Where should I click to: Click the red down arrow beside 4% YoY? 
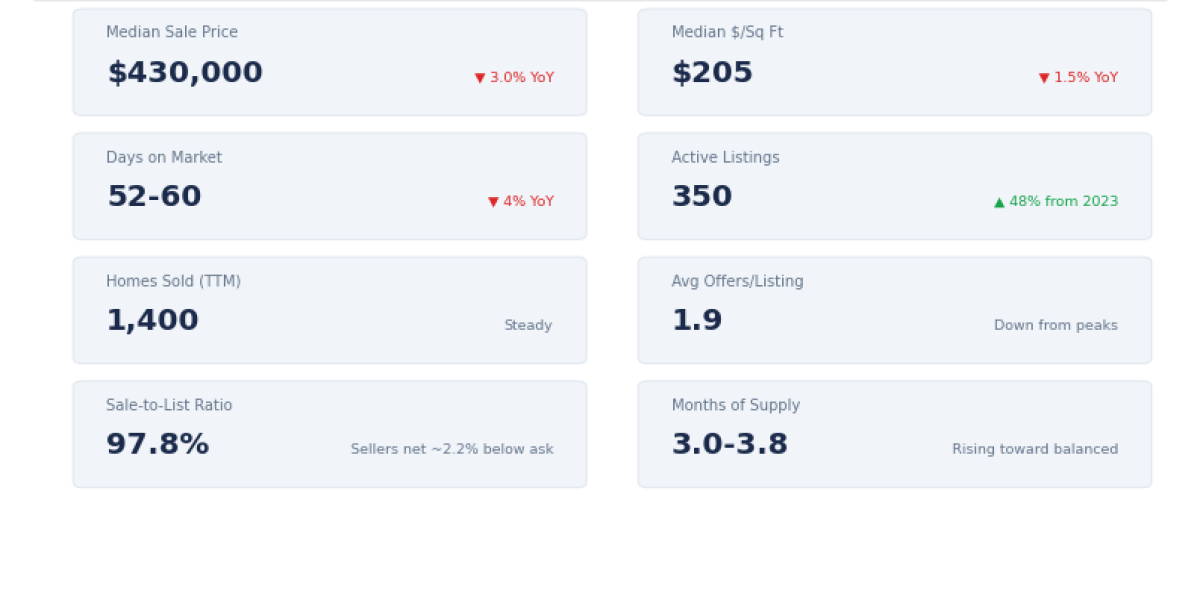pos(493,202)
